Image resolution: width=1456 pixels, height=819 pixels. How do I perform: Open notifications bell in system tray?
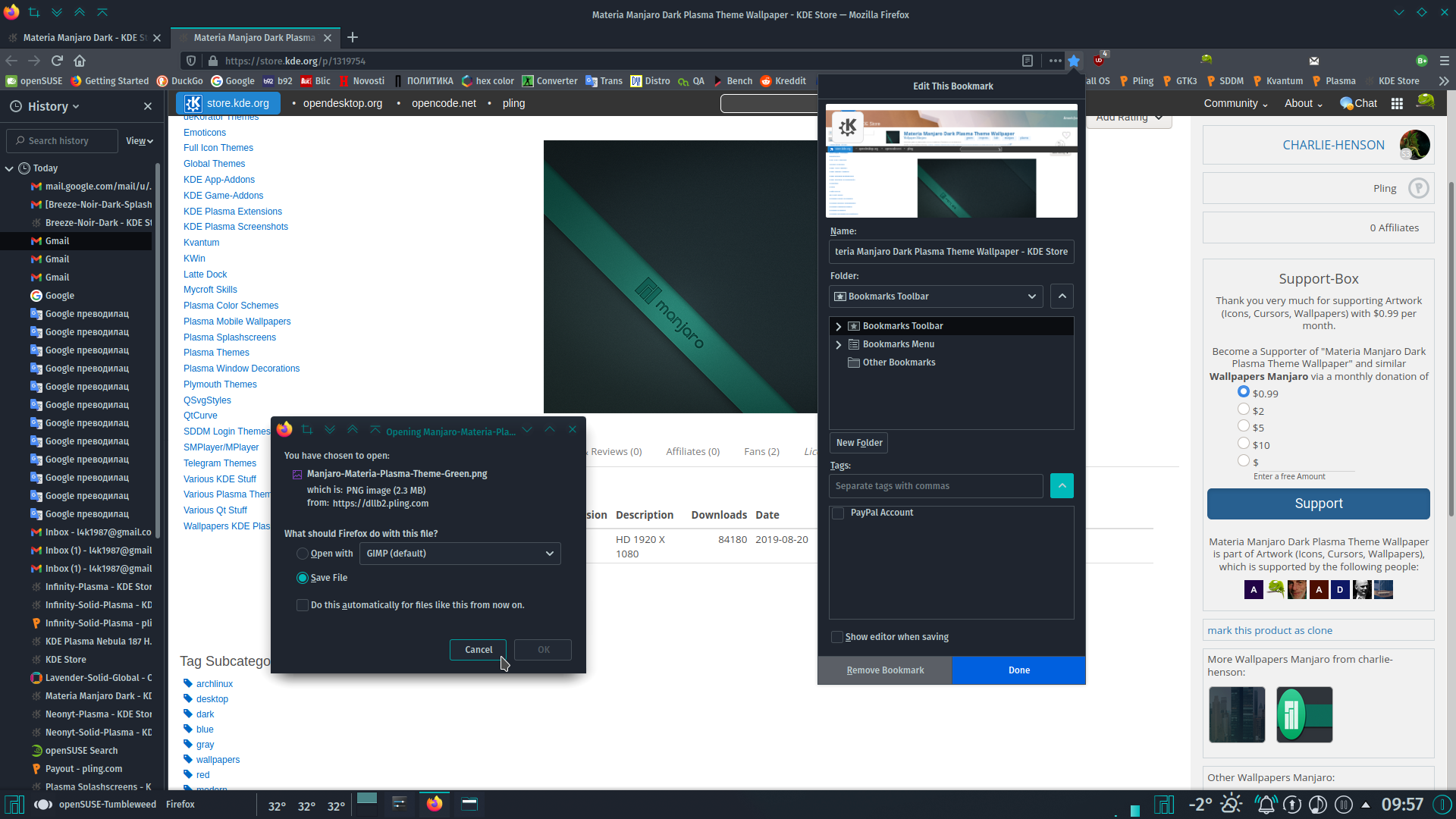(x=1266, y=804)
